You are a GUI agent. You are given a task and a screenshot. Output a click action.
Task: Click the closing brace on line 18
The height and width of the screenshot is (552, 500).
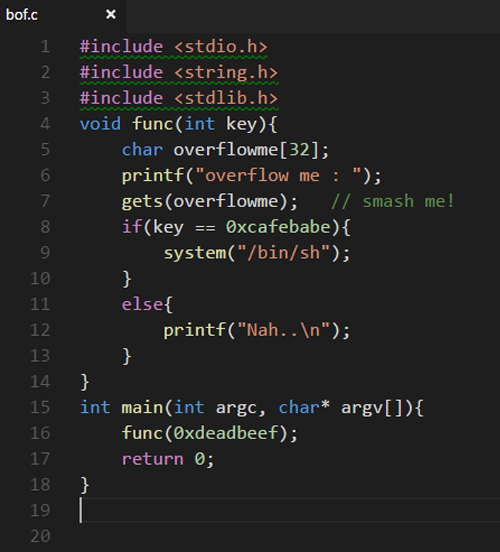[85, 485]
